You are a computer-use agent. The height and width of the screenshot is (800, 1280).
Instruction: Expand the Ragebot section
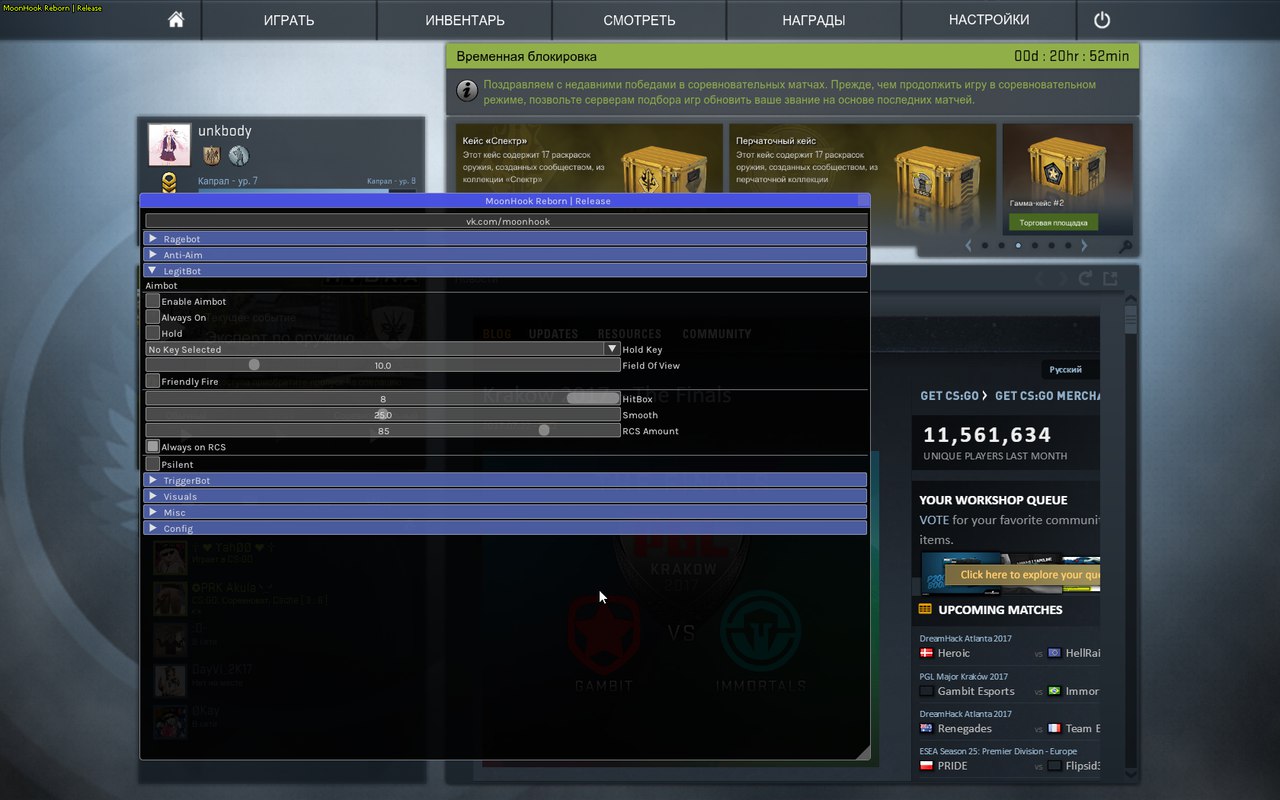pyautogui.click(x=505, y=238)
